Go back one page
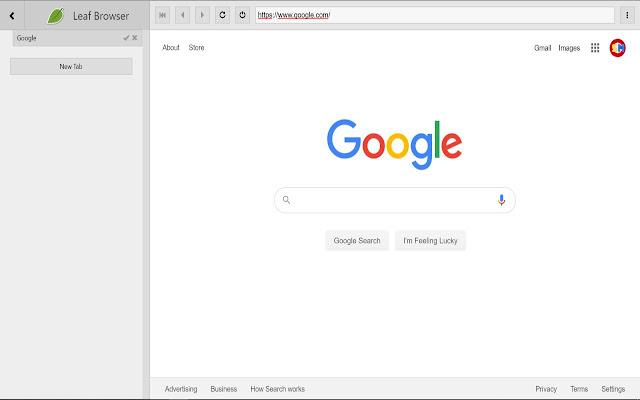 point(182,16)
